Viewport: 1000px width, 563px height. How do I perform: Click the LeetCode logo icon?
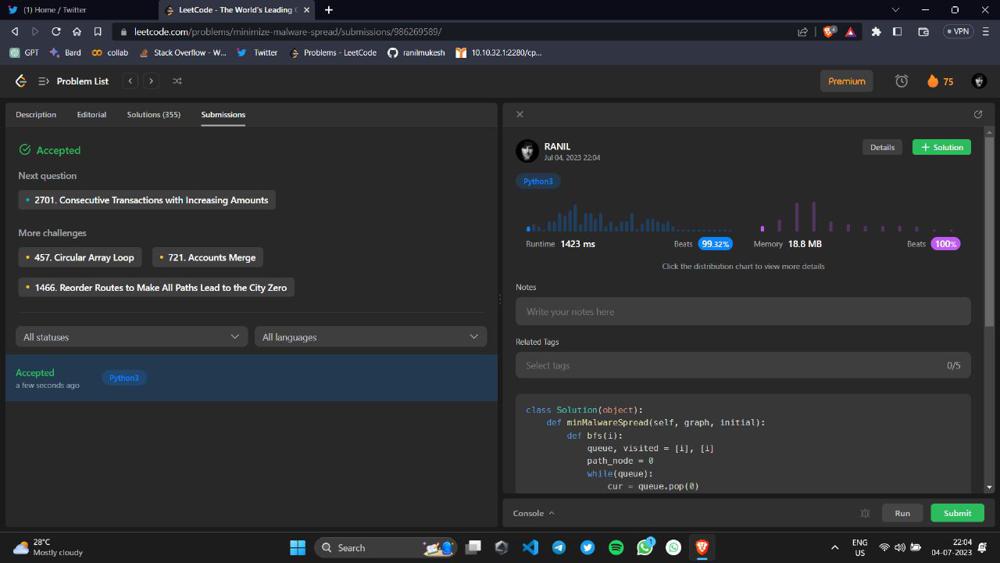tap(20, 81)
